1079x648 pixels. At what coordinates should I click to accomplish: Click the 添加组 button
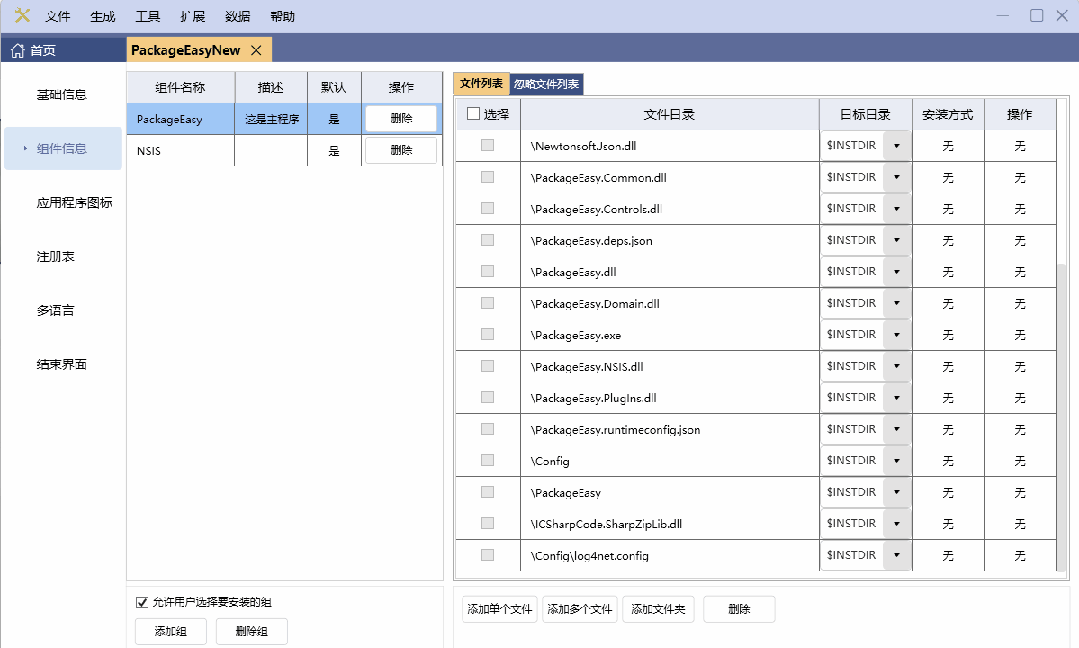click(x=170, y=631)
